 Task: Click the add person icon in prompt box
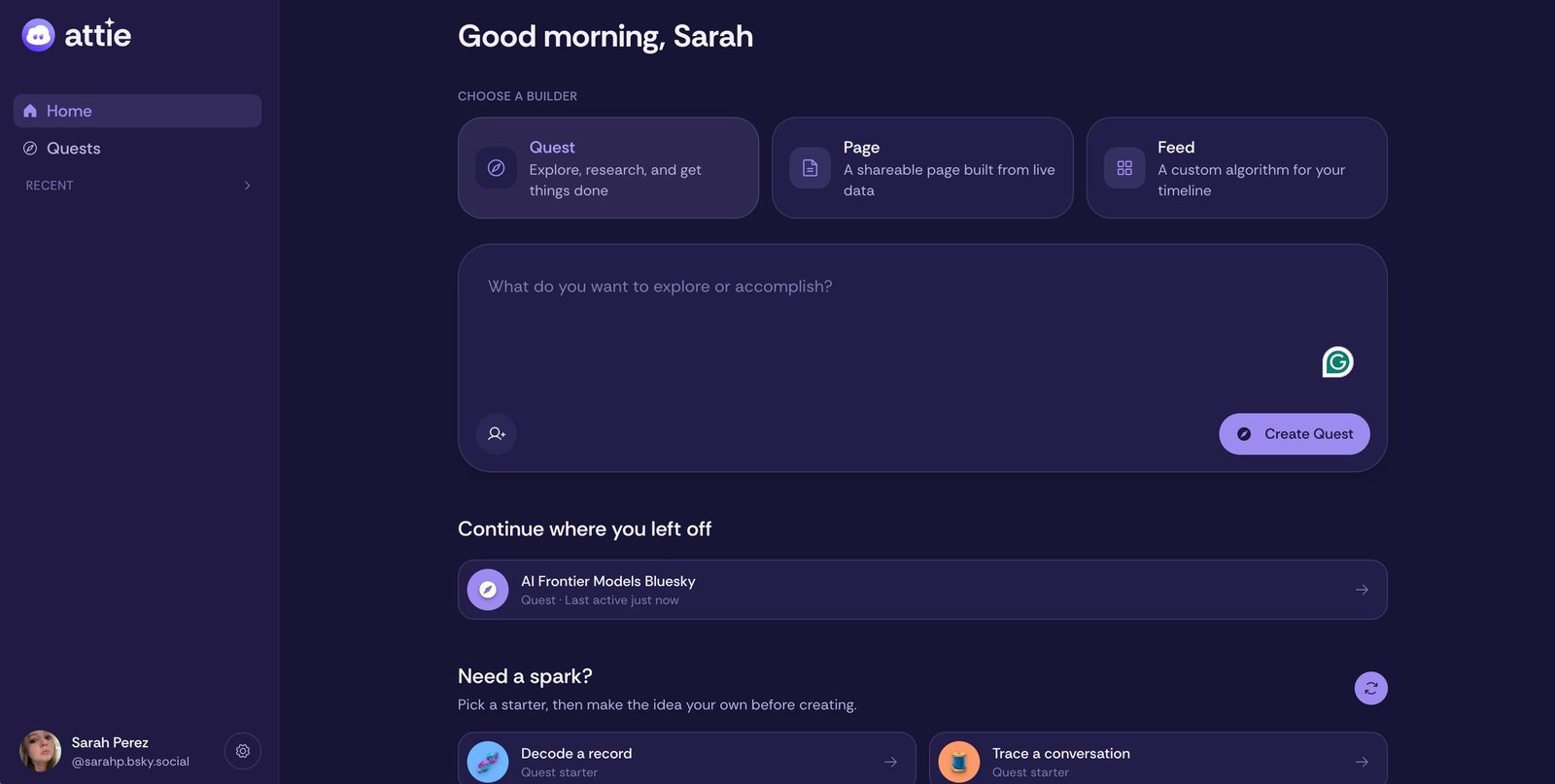click(x=496, y=433)
